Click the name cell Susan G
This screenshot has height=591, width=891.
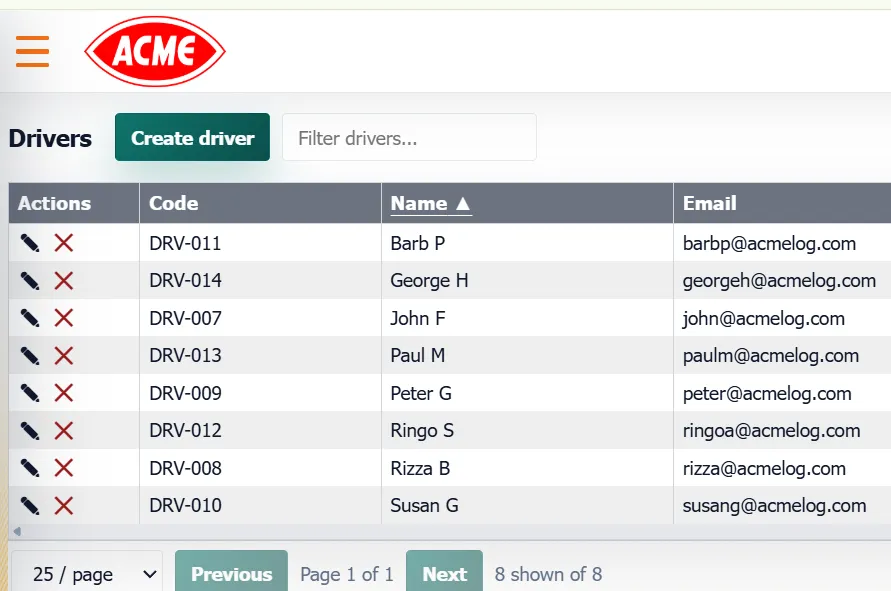(x=527, y=506)
